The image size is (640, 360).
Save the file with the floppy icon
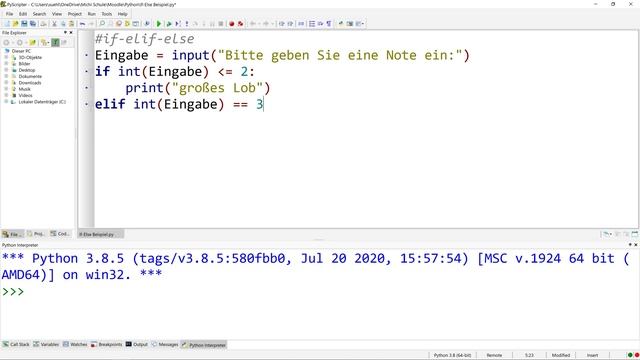[x=24, y=24]
